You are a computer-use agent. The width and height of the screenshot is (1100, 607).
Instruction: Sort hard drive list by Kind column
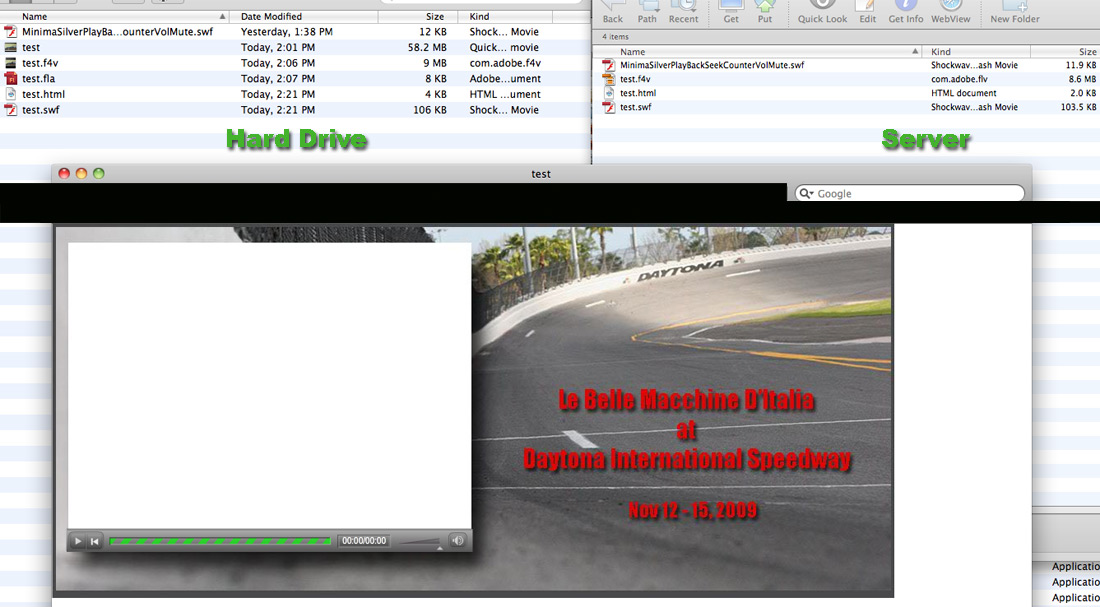click(505, 16)
